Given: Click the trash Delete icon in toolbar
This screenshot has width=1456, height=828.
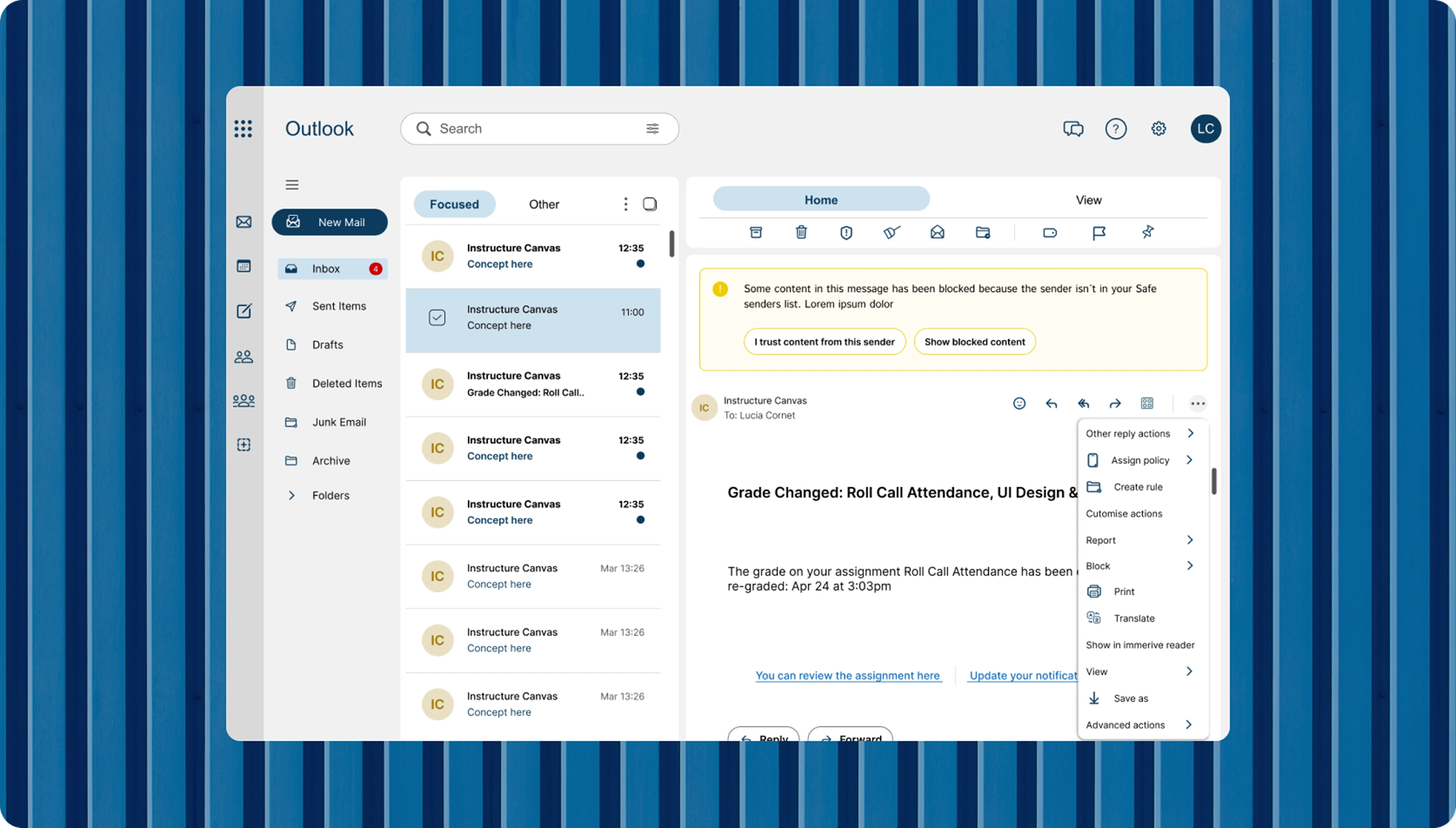Looking at the screenshot, I should click(801, 232).
